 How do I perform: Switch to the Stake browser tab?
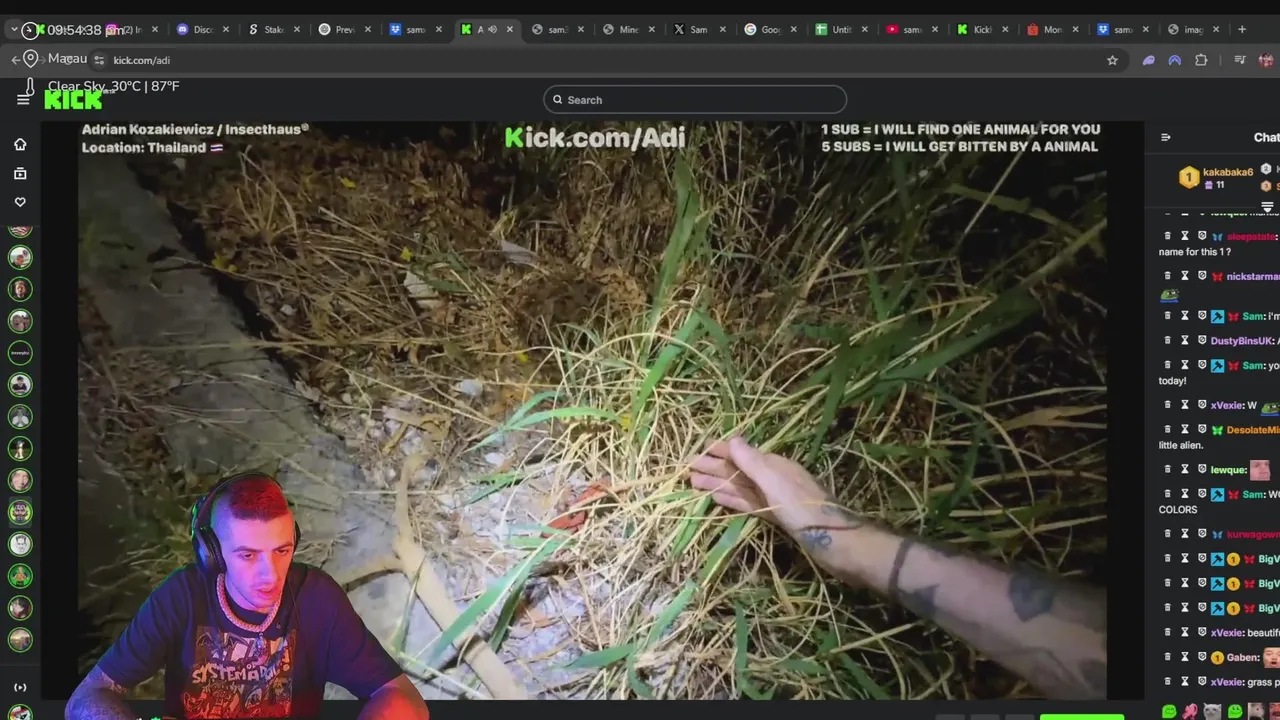pos(273,30)
